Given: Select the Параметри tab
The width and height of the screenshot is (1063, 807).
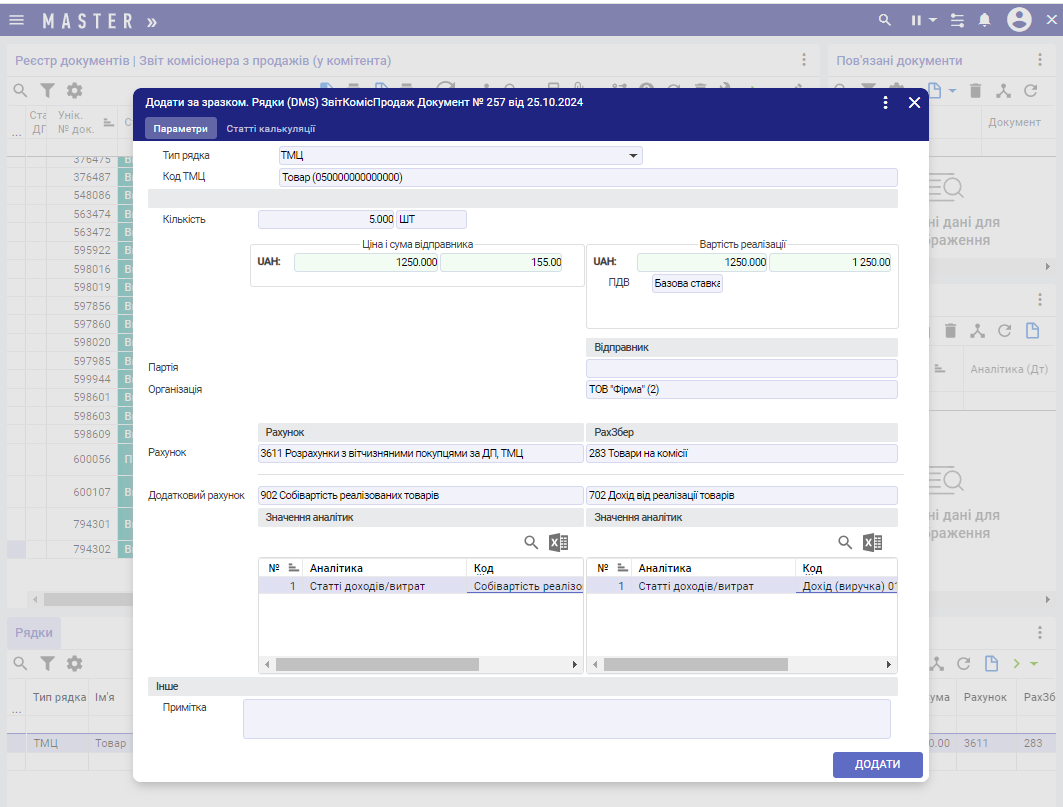Looking at the screenshot, I should 180,128.
